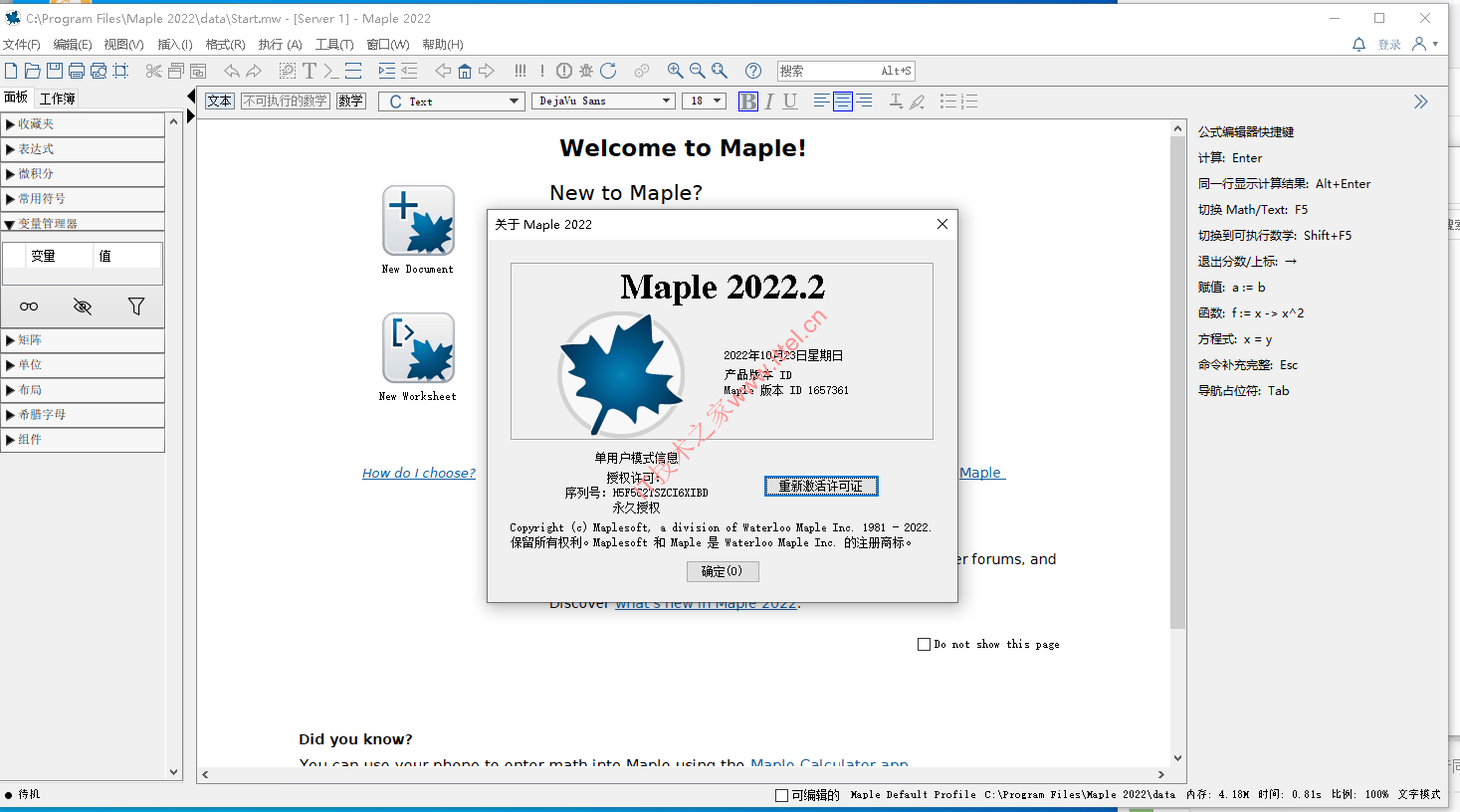The width and height of the screenshot is (1460, 812).
Task: Go forward to the next page
Action: click(487, 71)
